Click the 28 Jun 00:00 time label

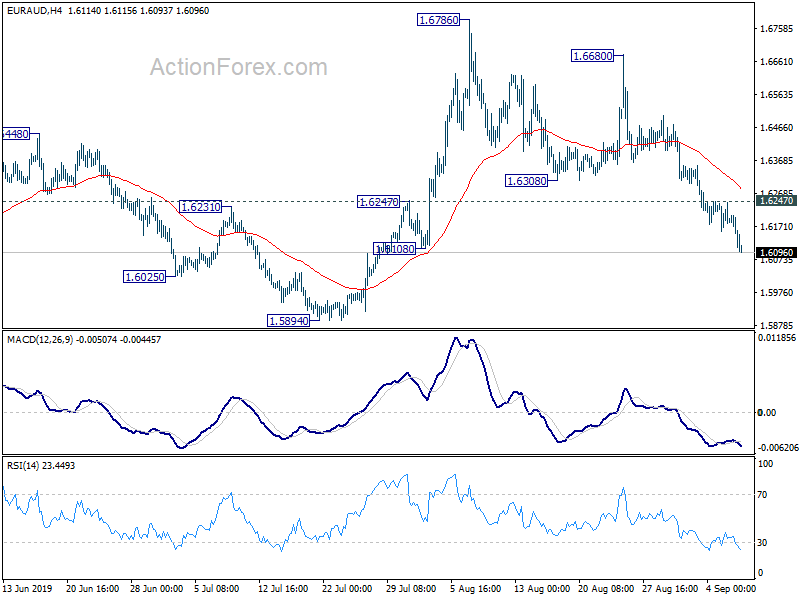[x=157, y=588]
